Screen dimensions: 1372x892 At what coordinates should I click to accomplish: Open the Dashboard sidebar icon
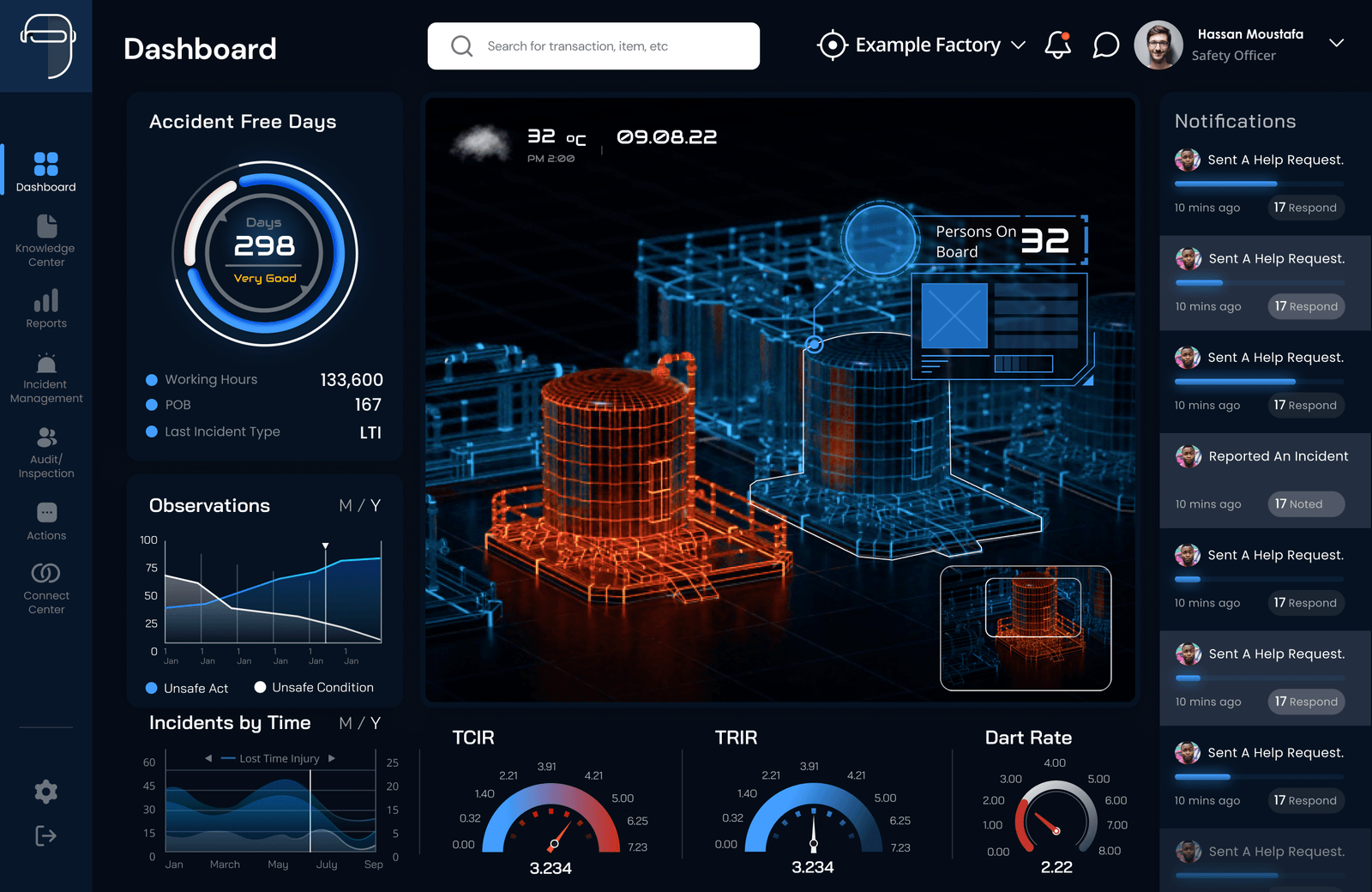point(46,163)
